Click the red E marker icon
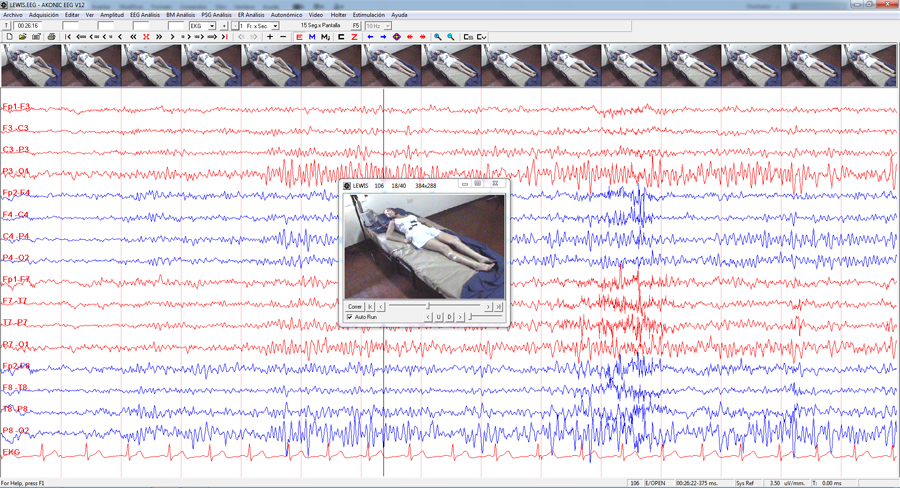The width and height of the screenshot is (900, 488). 299,37
